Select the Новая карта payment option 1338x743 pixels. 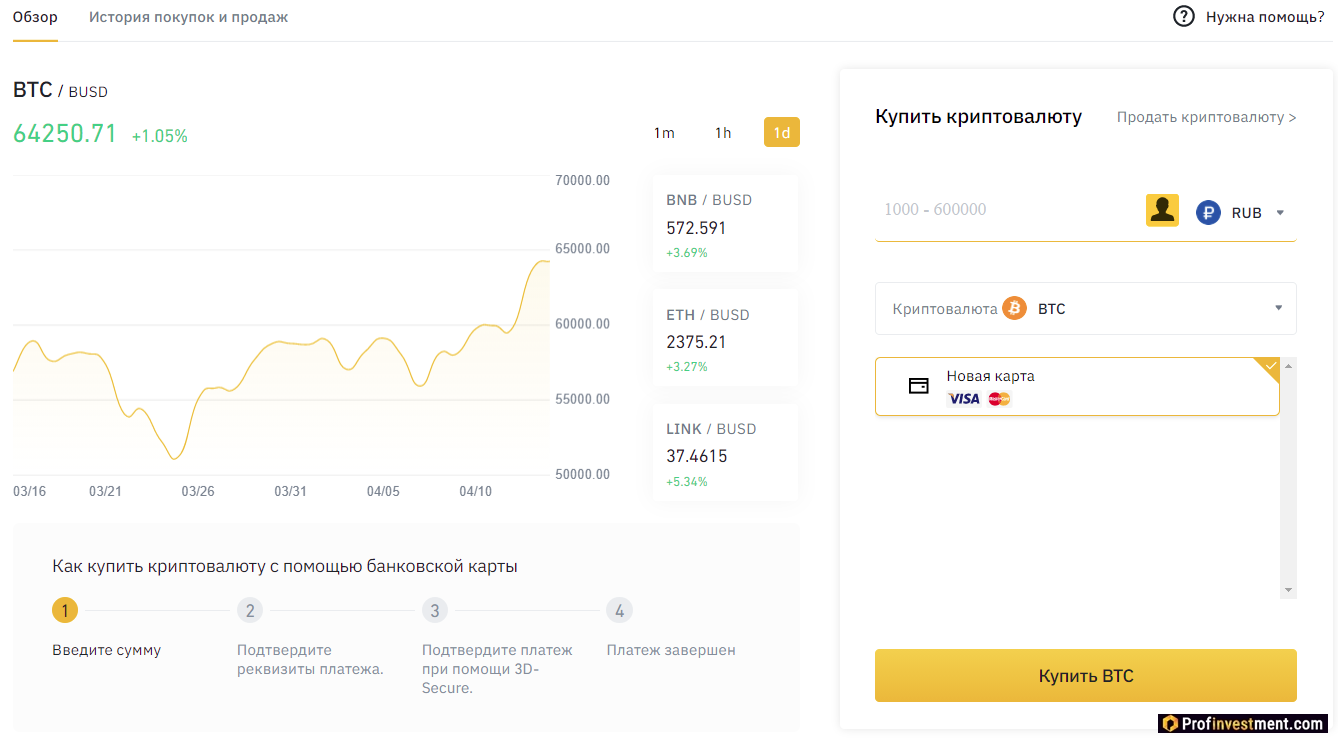(1077, 386)
